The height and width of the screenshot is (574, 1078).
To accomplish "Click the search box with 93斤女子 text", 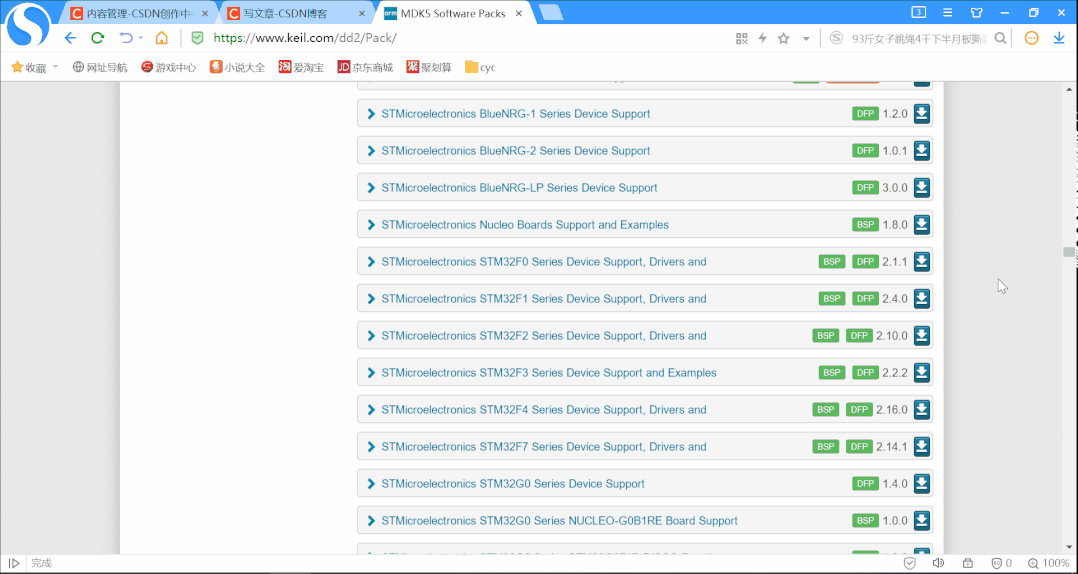I will pyautogui.click(x=918, y=38).
